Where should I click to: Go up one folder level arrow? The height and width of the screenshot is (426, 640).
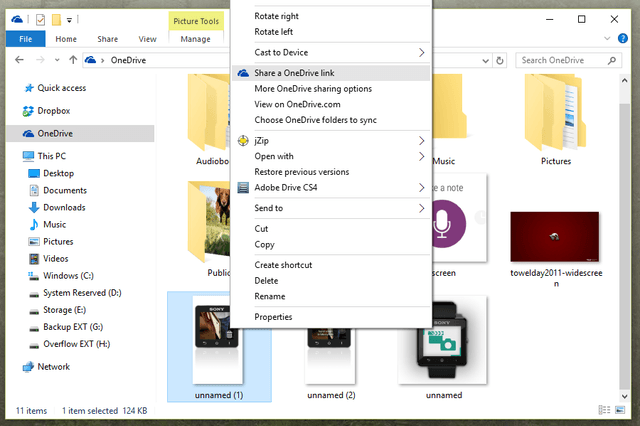73,60
